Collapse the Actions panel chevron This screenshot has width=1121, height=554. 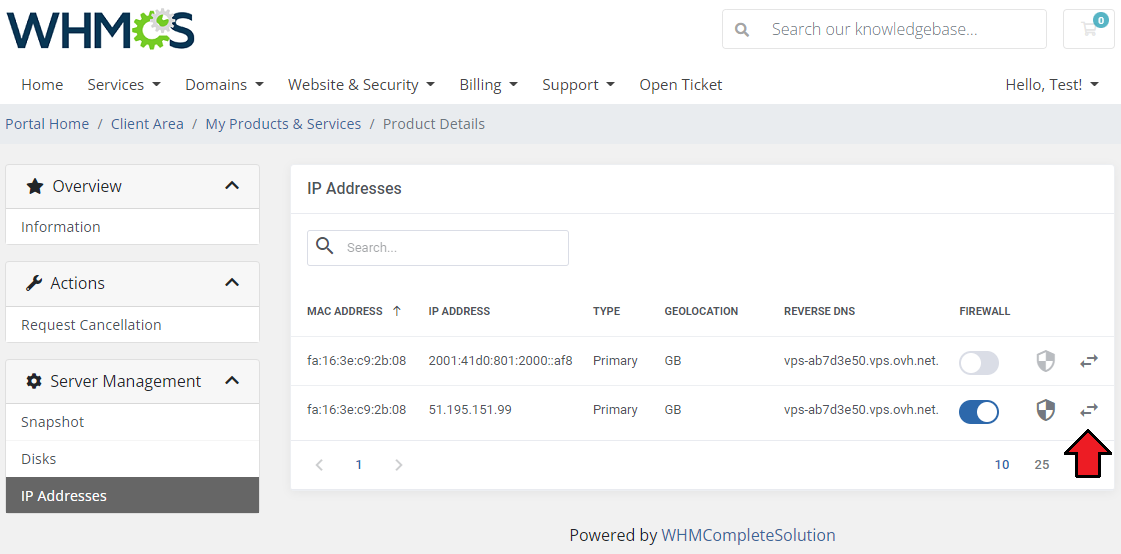pos(232,283)
